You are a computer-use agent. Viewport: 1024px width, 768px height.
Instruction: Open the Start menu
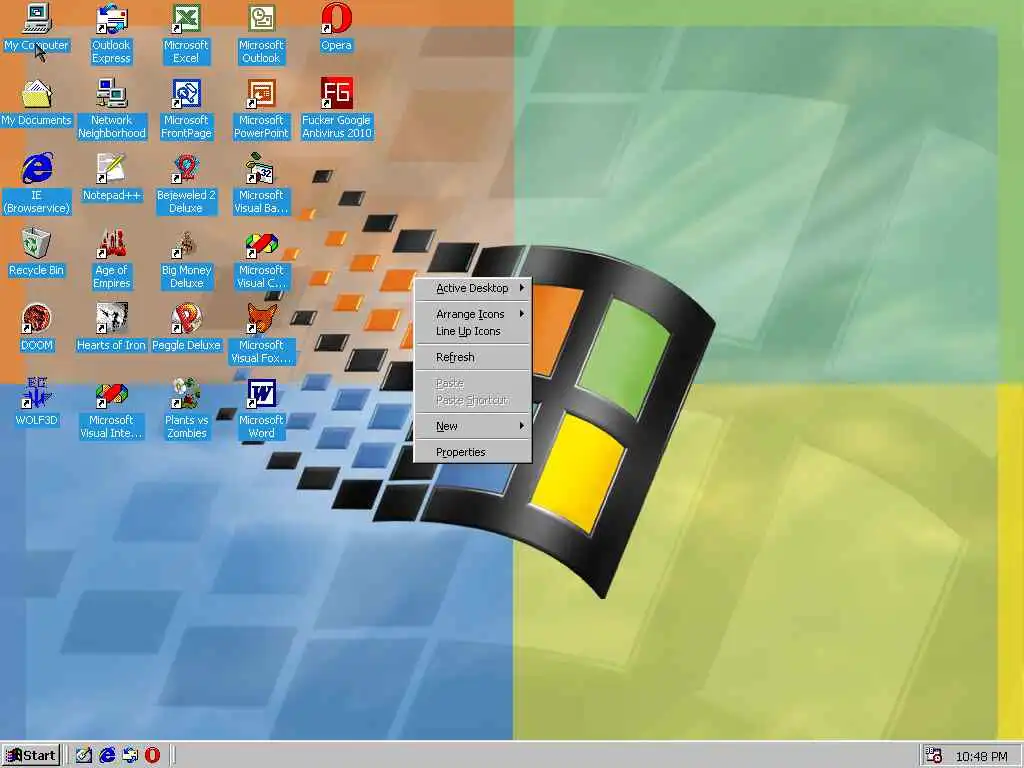[x=31, y=756]
